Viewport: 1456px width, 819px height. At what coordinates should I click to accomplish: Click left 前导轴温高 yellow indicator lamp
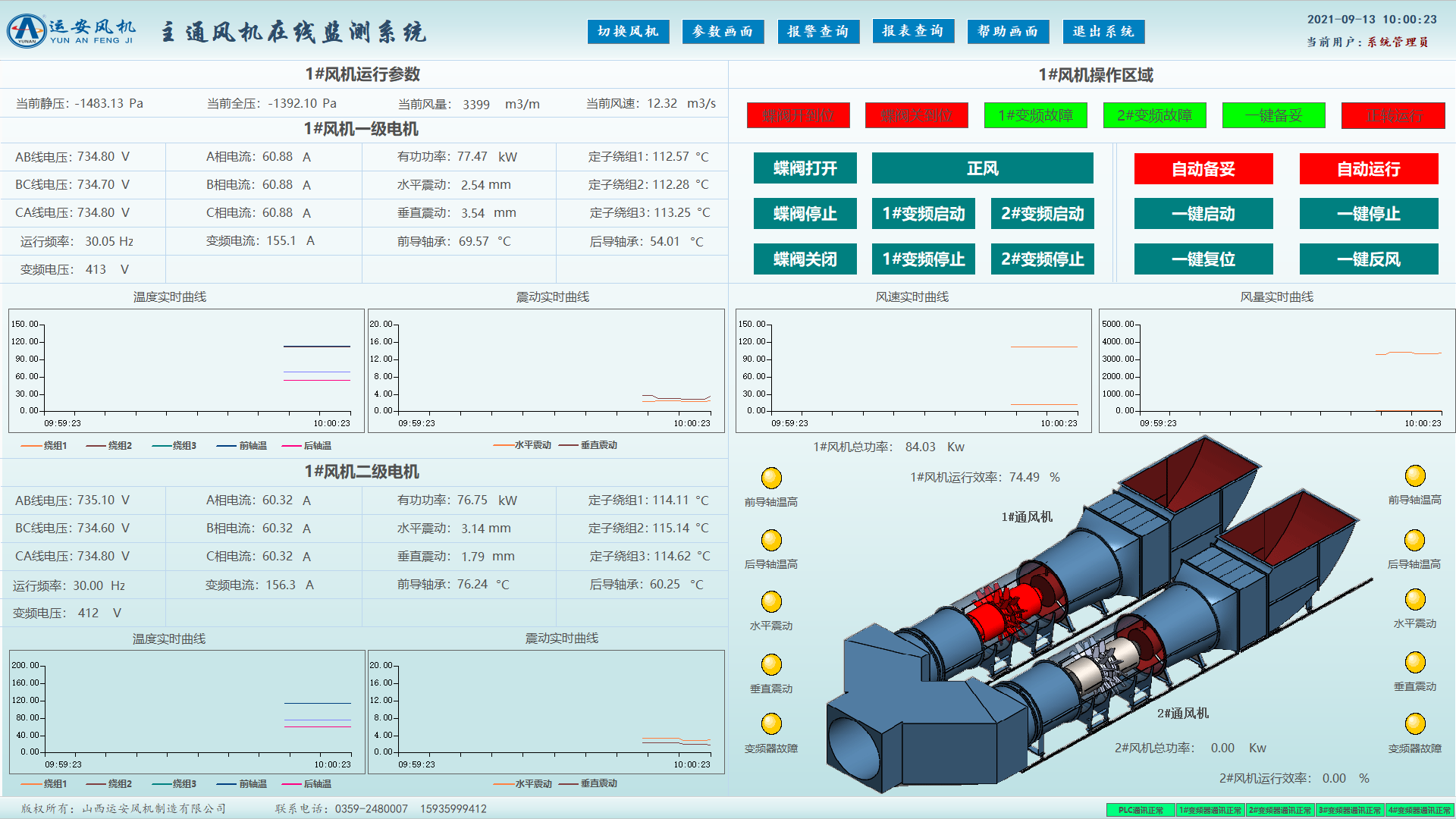click(x=771, y=478)
